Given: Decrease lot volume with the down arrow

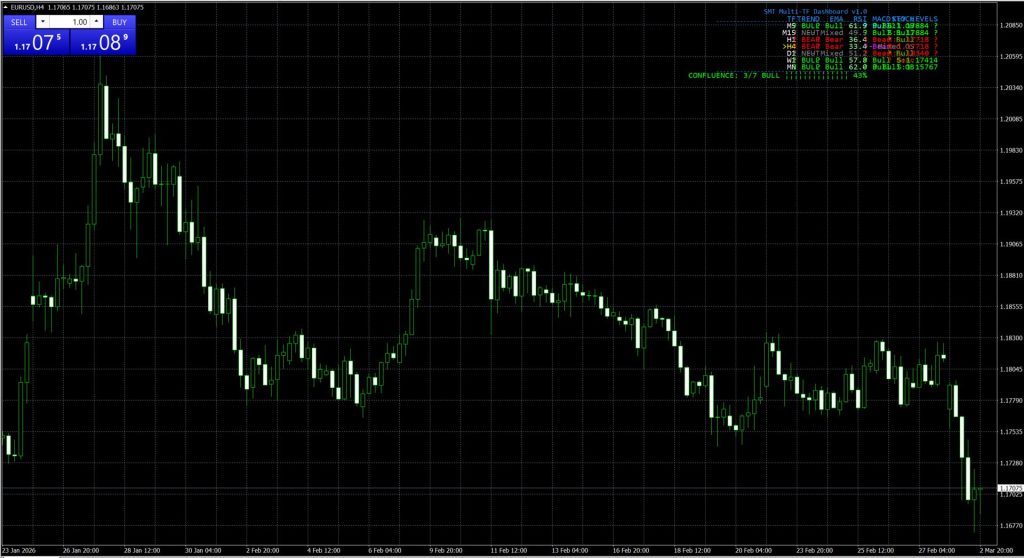Looking at the screenshot, I should tap(42, 22).
